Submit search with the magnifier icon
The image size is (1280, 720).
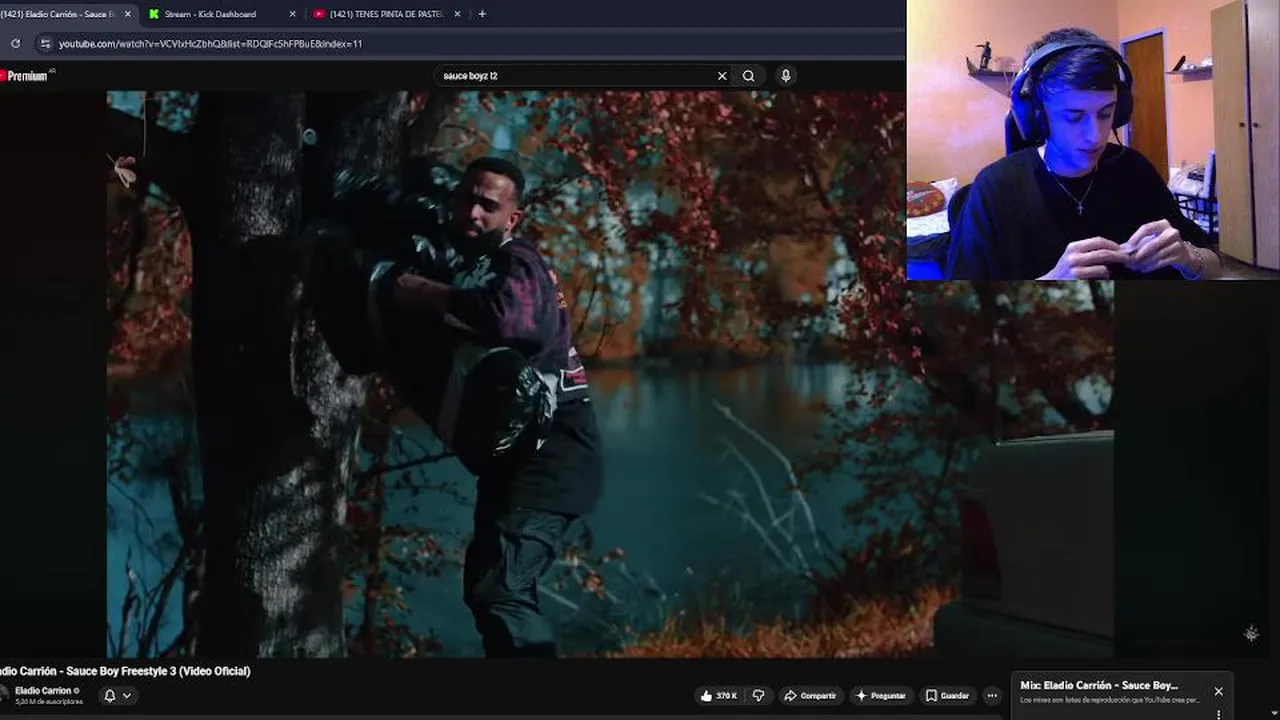748,75
